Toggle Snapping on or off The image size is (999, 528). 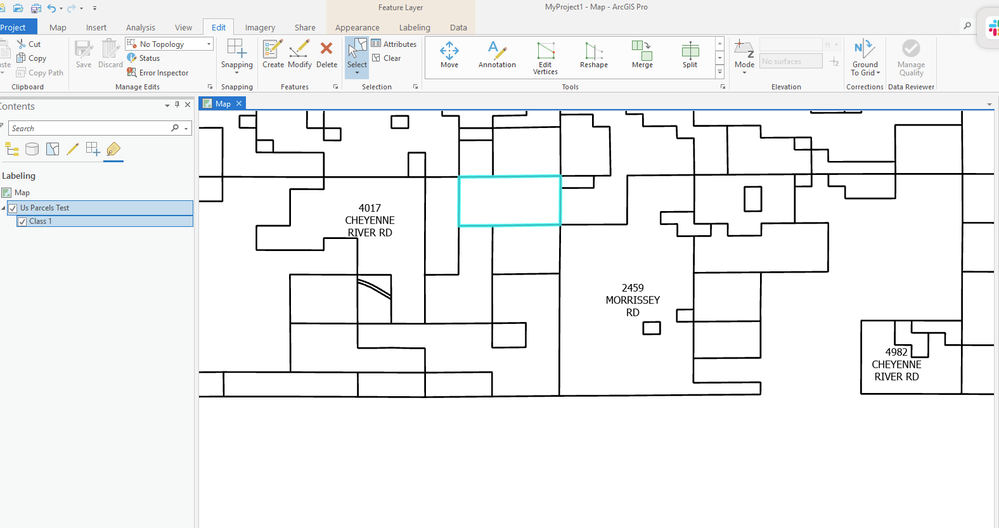[236, 50]
